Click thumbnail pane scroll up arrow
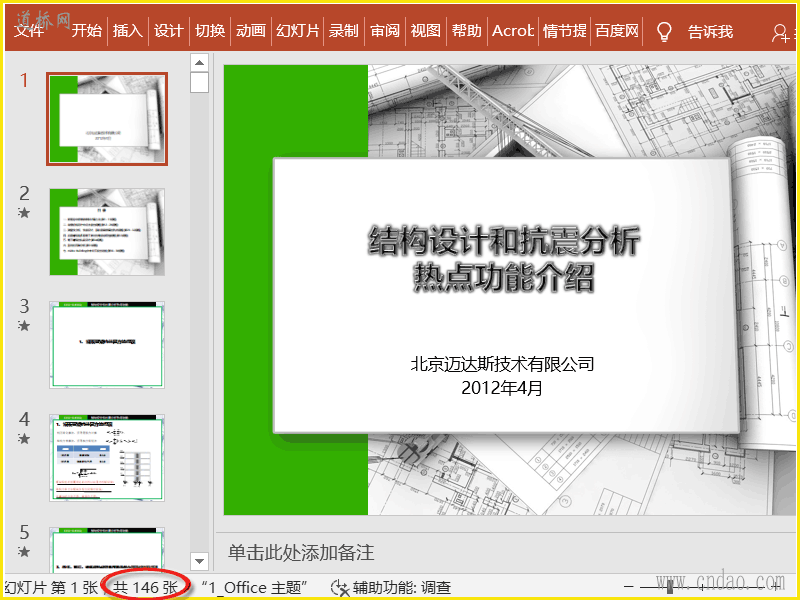Viewport: 800px width, 600px height. 199,62
